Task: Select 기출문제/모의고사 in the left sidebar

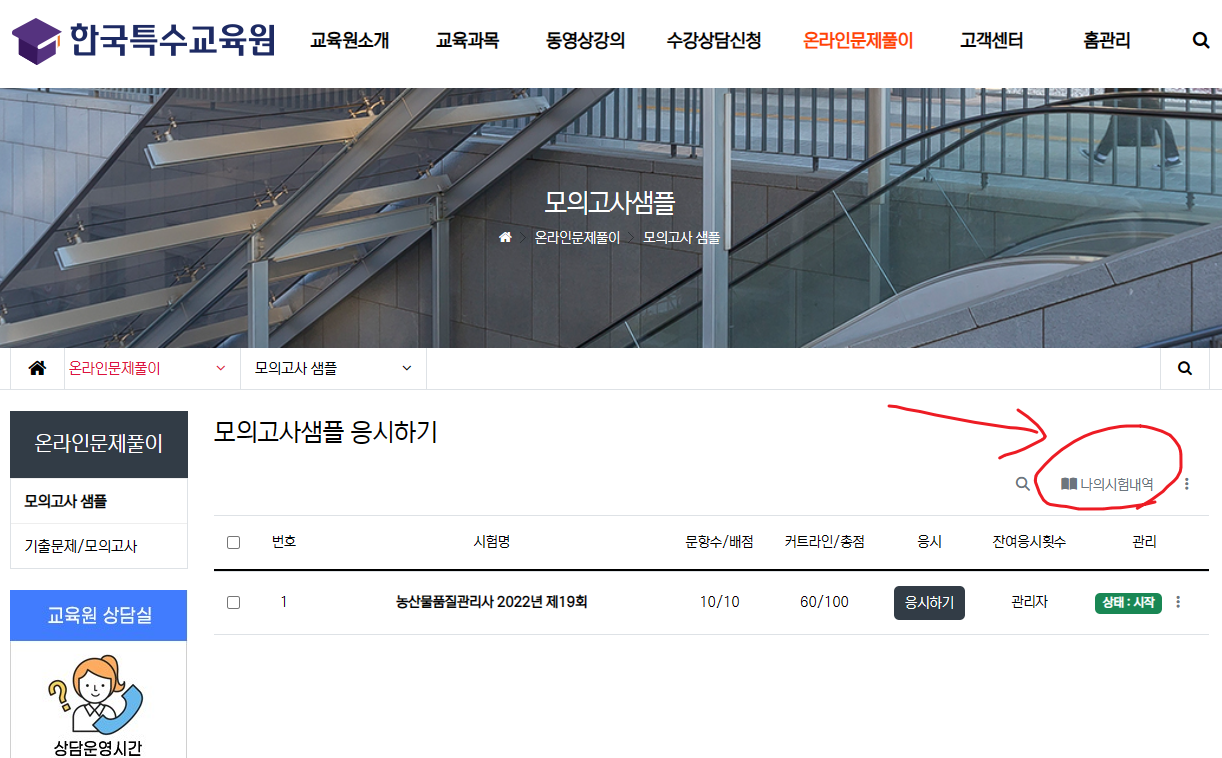Action: tap(81, 546)
